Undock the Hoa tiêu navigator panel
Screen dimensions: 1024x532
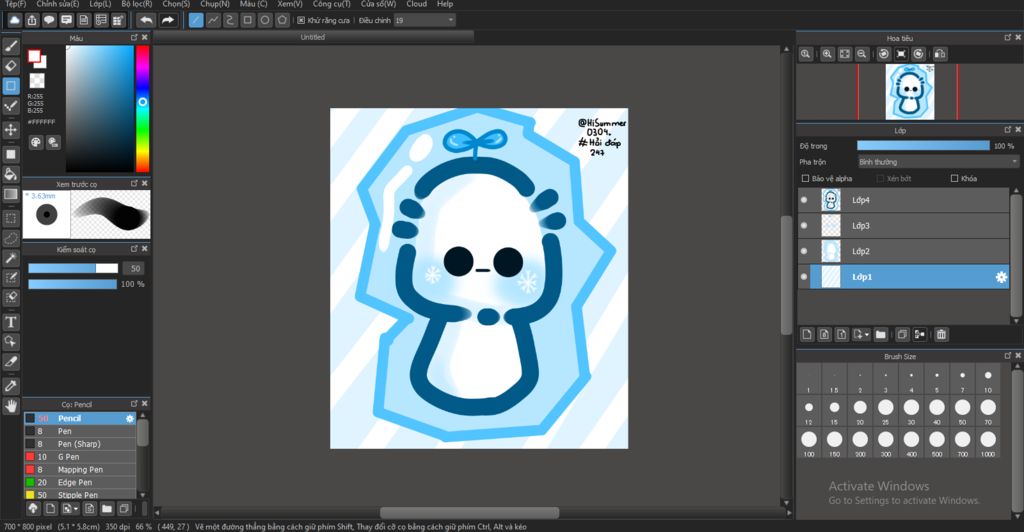[1008, 38]
